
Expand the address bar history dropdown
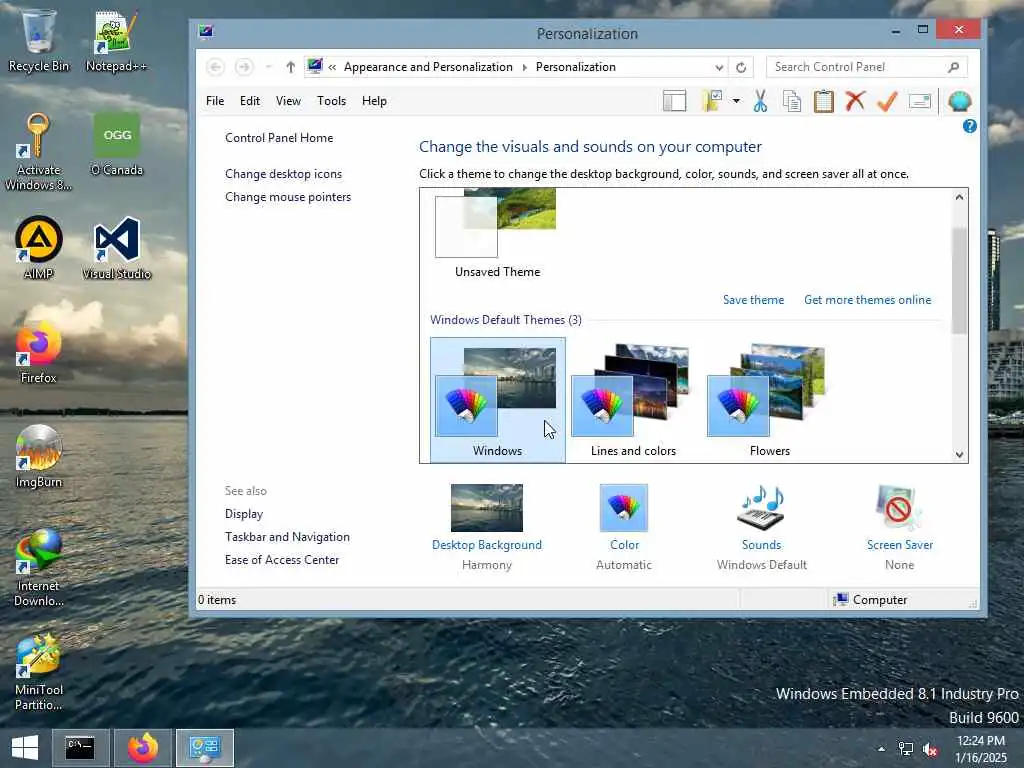click(719, 67)
